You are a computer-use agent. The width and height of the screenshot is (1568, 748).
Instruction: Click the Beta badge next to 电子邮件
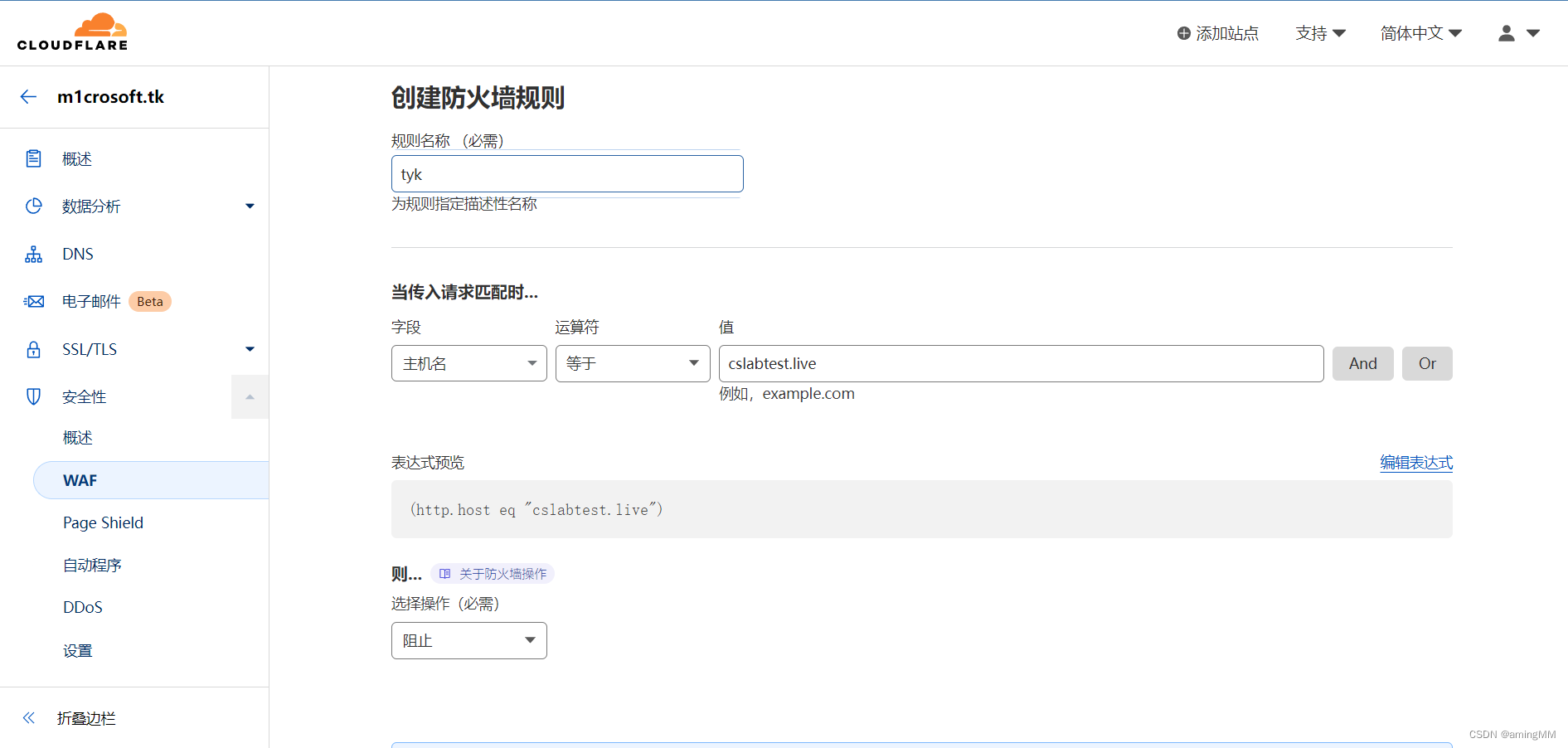[x=150, y=301]
